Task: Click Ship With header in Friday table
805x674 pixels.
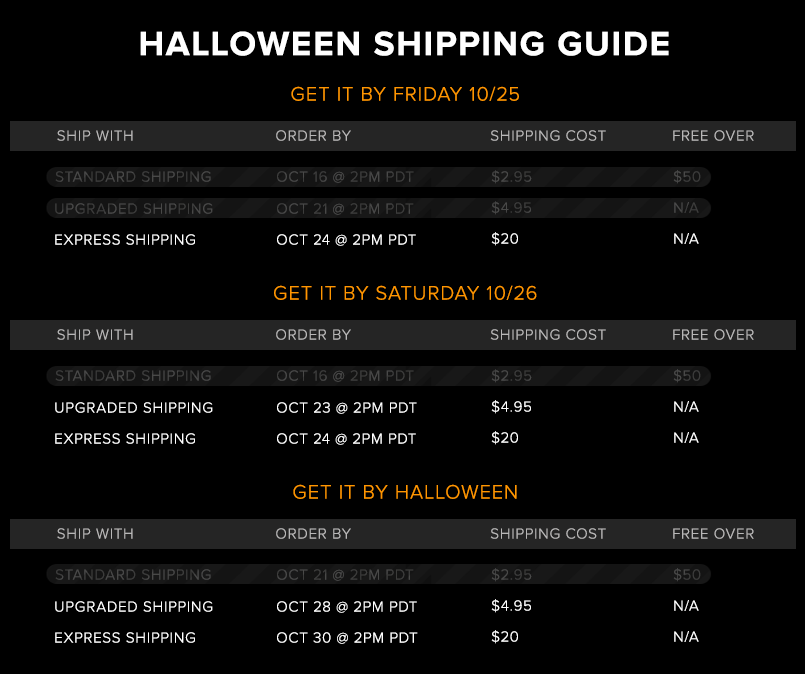Action: [x=95, y=136]
